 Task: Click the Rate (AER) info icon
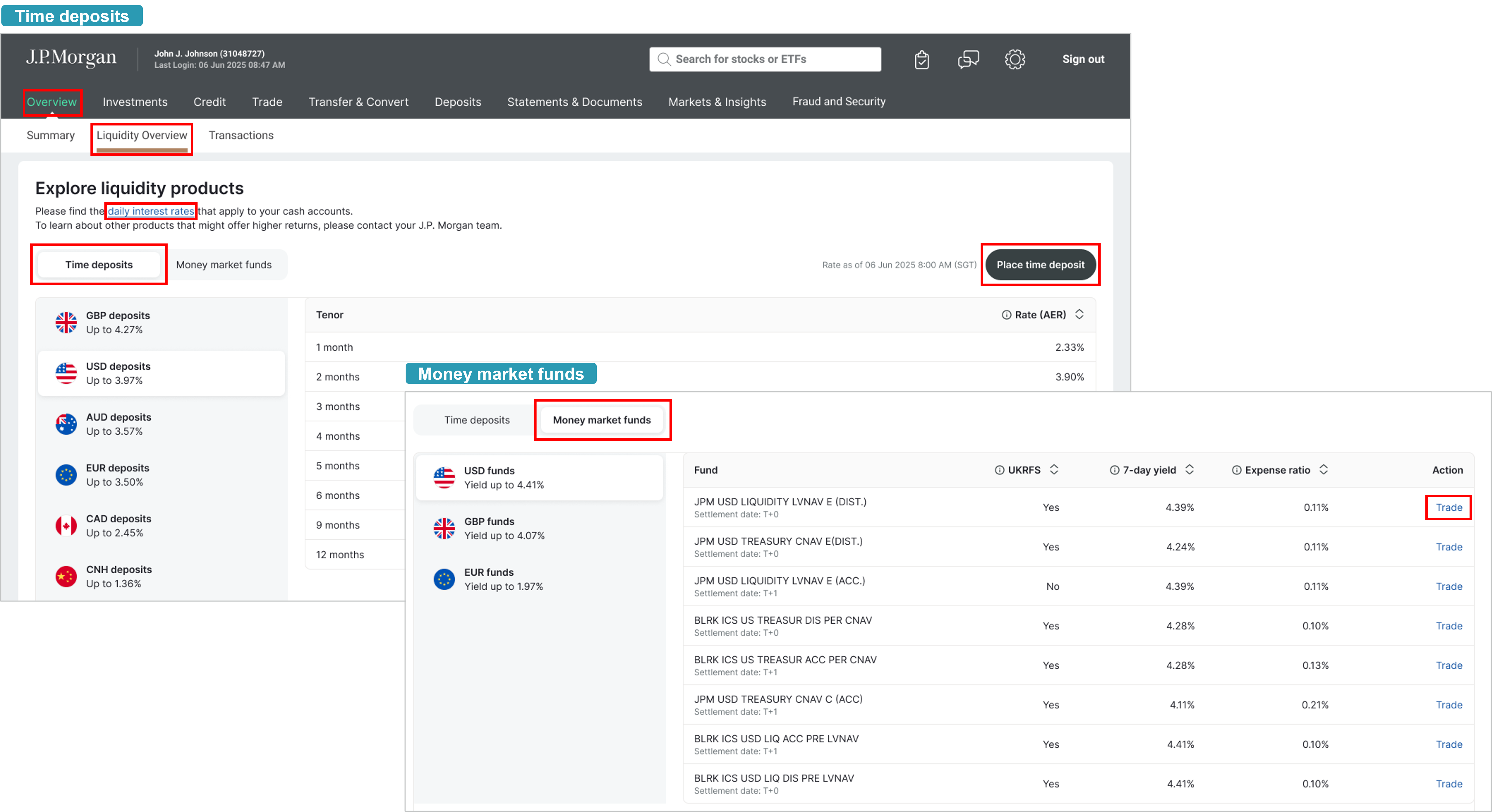1007,315
